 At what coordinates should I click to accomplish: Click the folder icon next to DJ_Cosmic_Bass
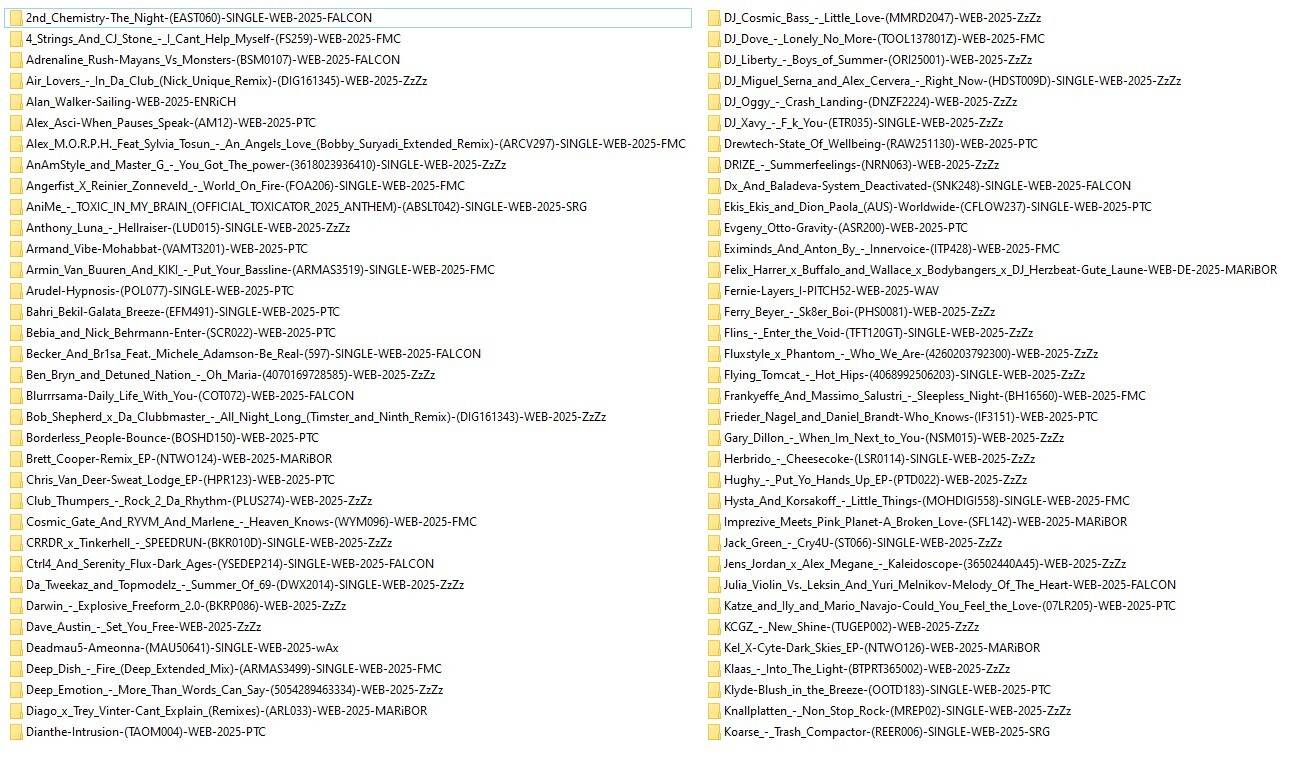click(714, 18)
